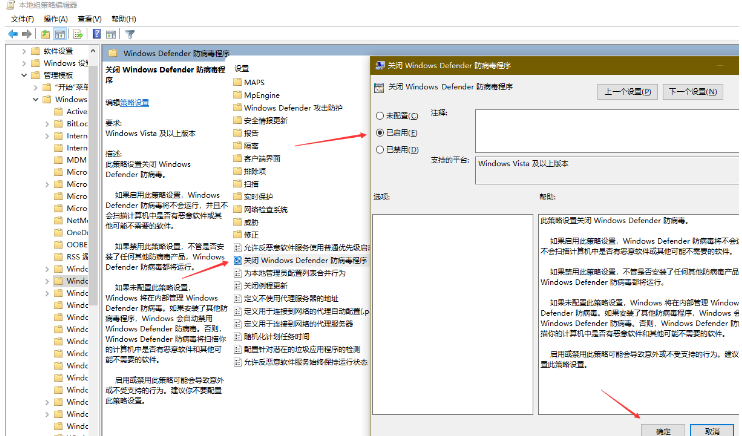
Task: Go back with the blue left arrow toolbar icon
Action: pos(13,34)
